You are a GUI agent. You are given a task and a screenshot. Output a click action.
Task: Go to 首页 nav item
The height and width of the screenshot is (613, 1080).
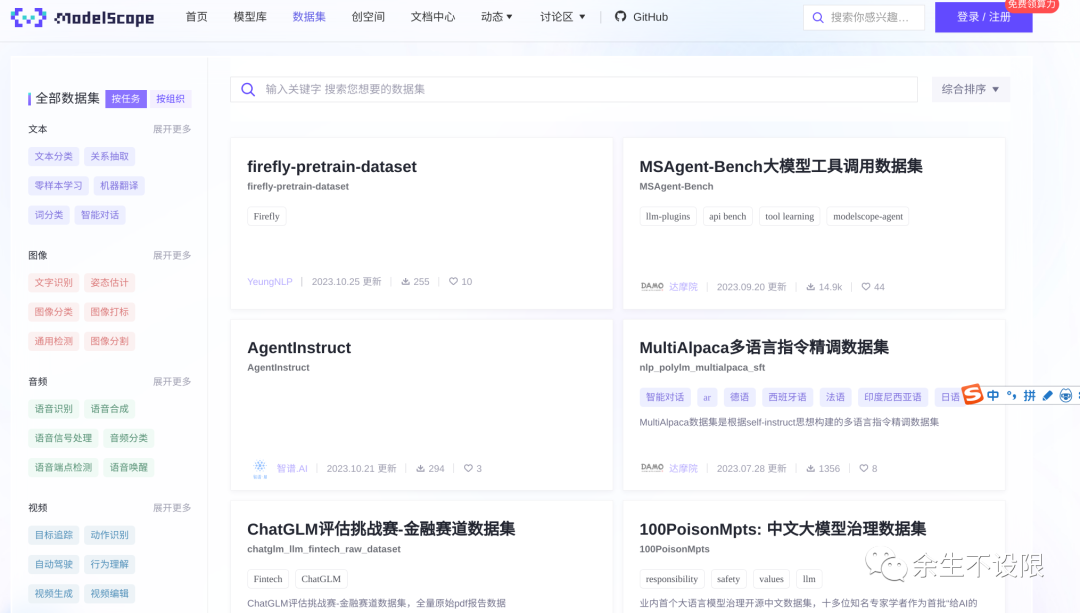click(196, 17)
